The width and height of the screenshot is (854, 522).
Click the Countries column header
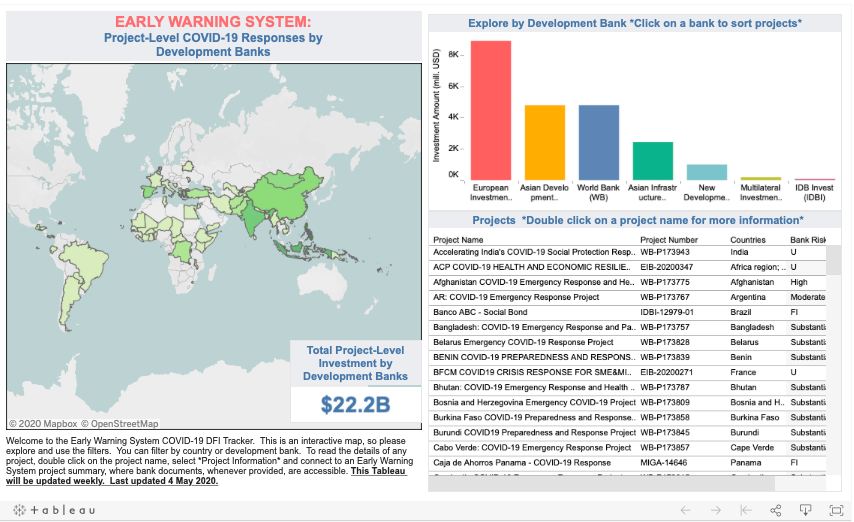[748, 240]
